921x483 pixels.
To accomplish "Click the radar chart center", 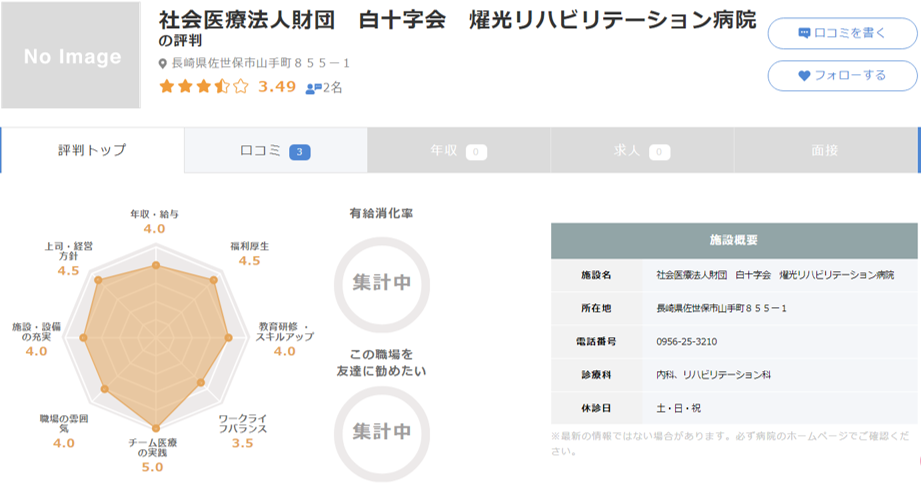I will (156, 338).
